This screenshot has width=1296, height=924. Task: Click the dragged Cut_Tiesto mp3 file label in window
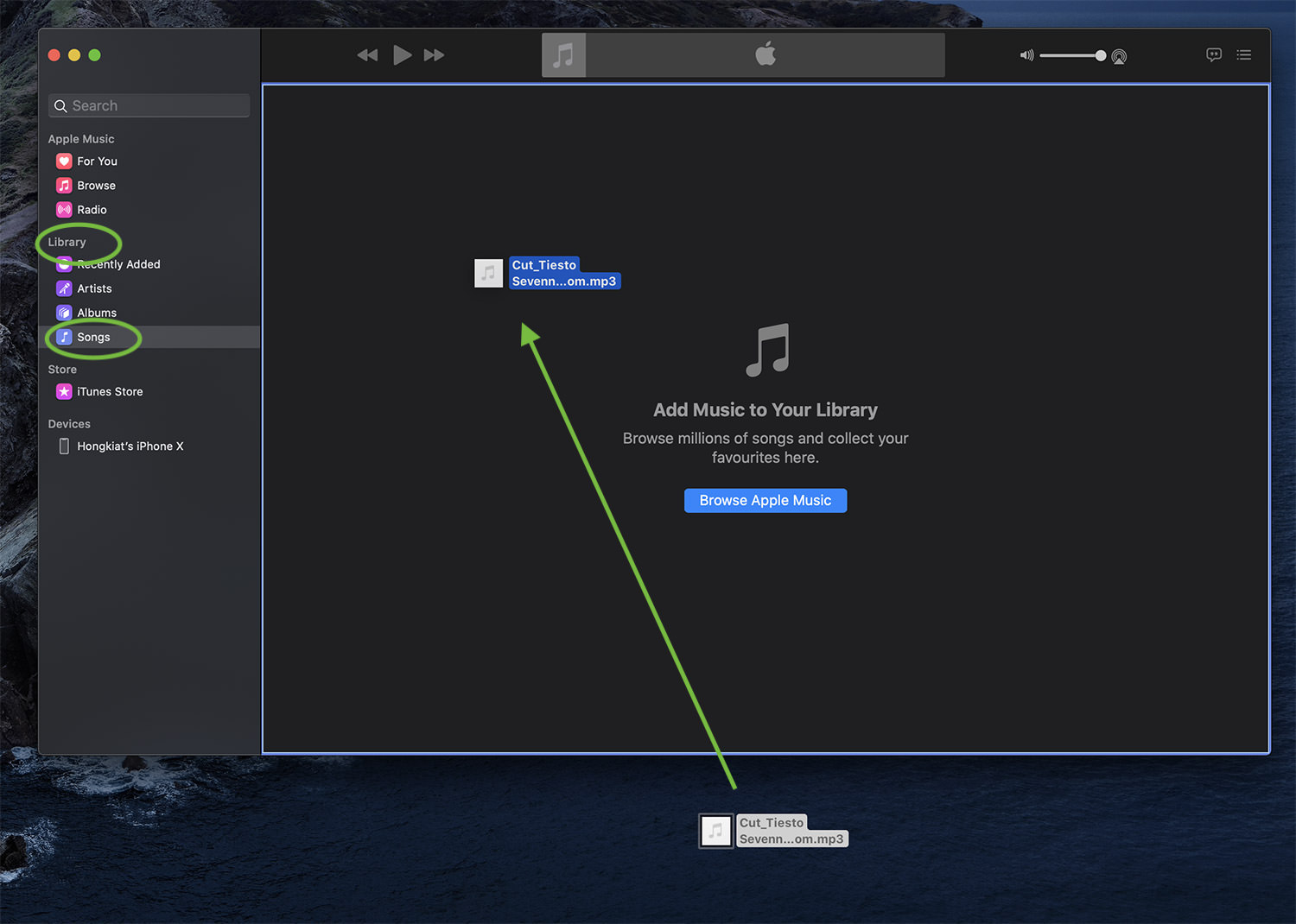pyautogui.click(x=564, y=273)
